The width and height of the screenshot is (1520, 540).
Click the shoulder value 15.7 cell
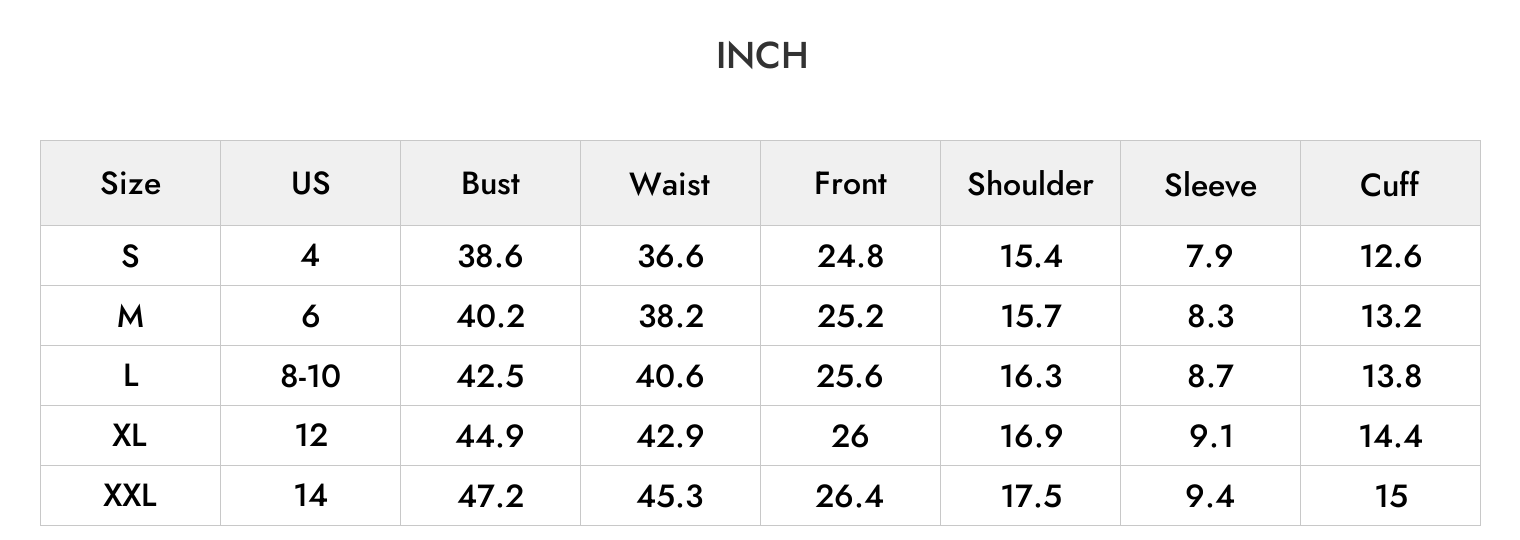[1030, 316]
